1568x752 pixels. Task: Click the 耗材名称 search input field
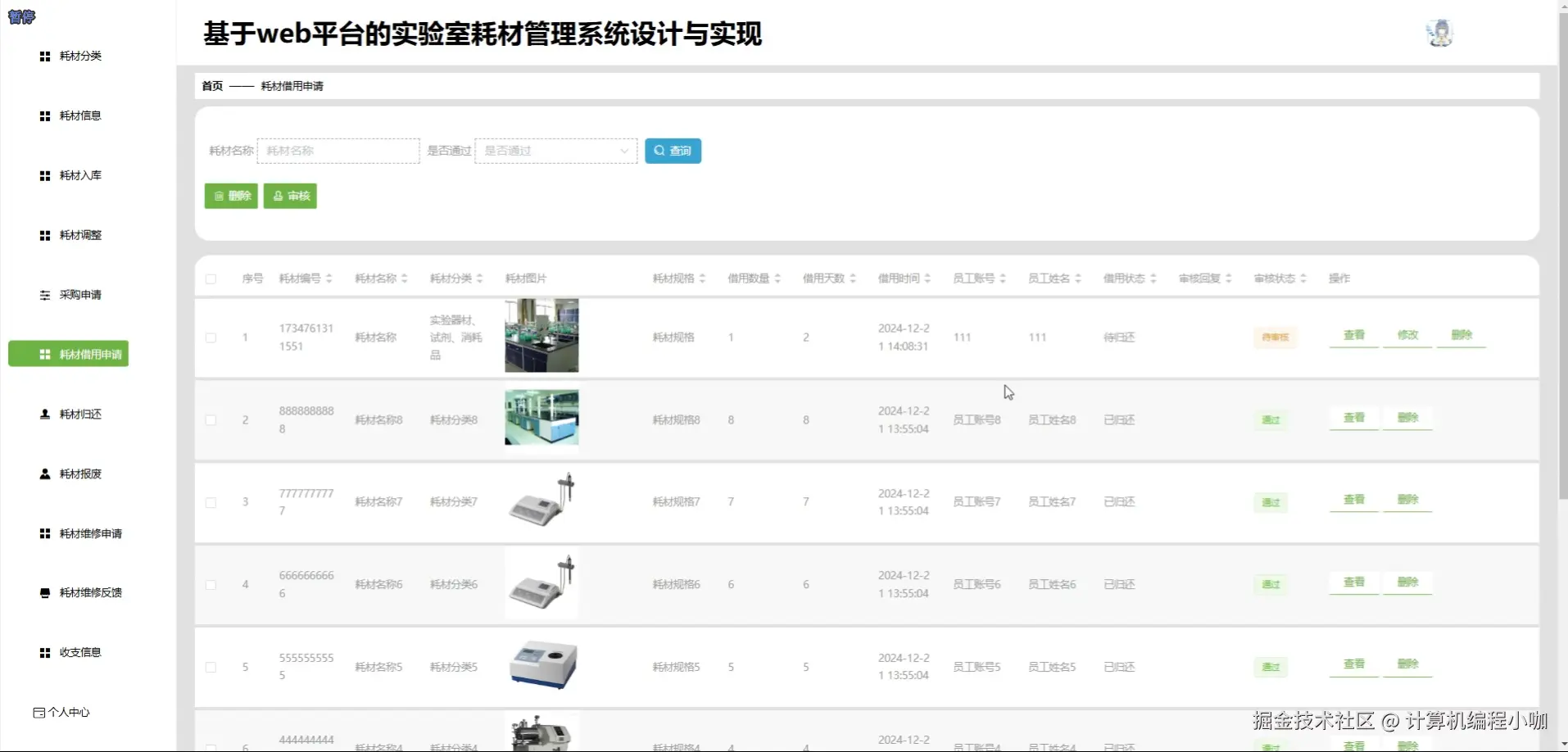(x=338, y=151)
